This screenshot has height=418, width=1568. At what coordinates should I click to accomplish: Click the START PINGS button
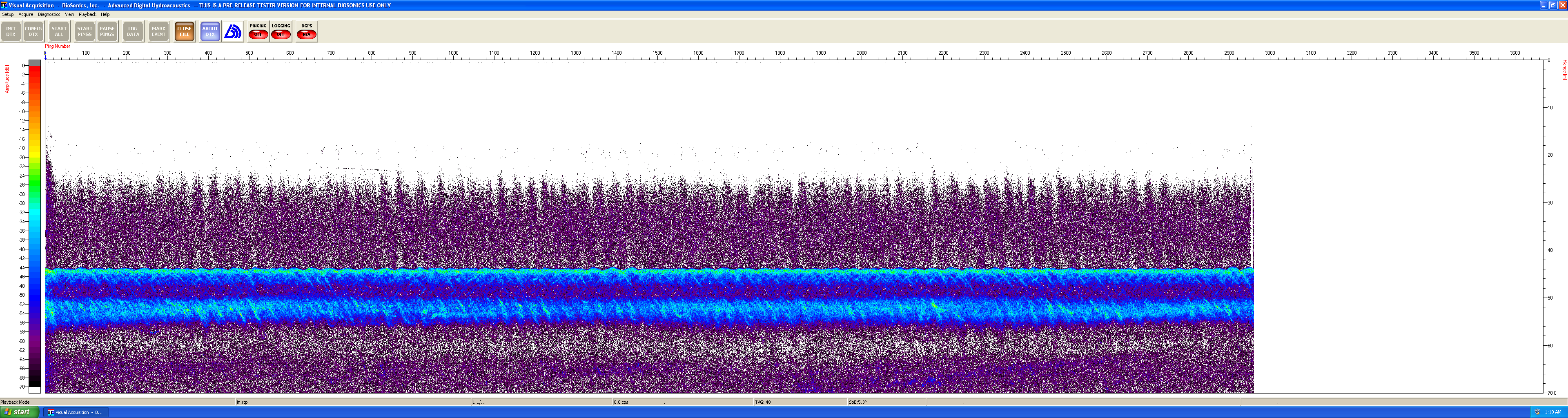[85, 32]
